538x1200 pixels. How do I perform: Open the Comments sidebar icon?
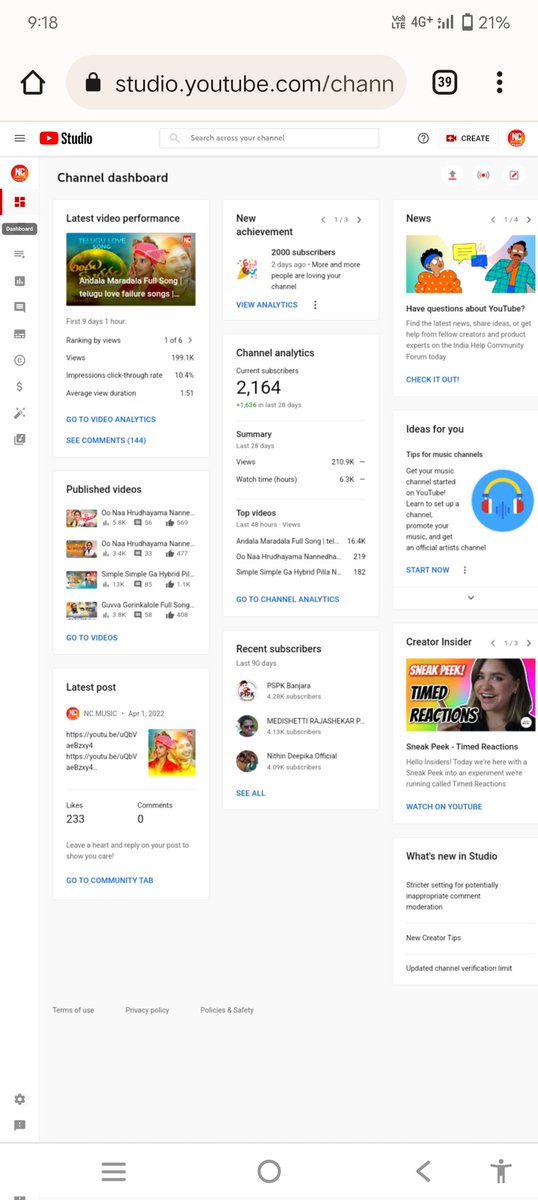click(x=19, y=307)
